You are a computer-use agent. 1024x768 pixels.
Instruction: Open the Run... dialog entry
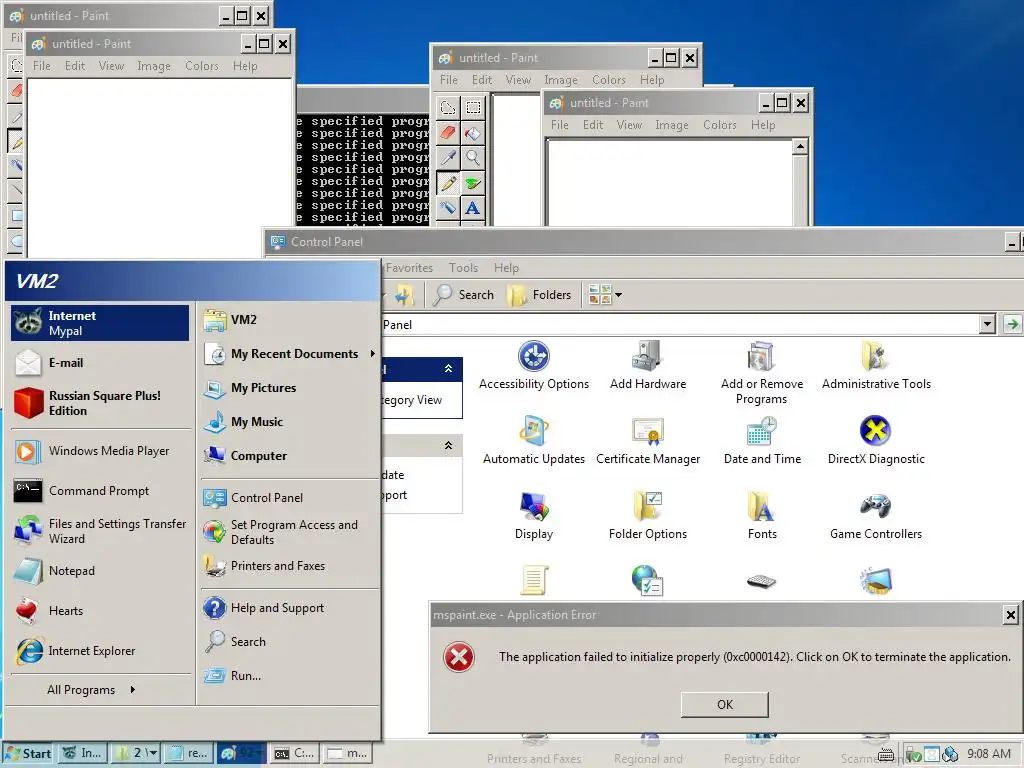click(x=289, y=675)
